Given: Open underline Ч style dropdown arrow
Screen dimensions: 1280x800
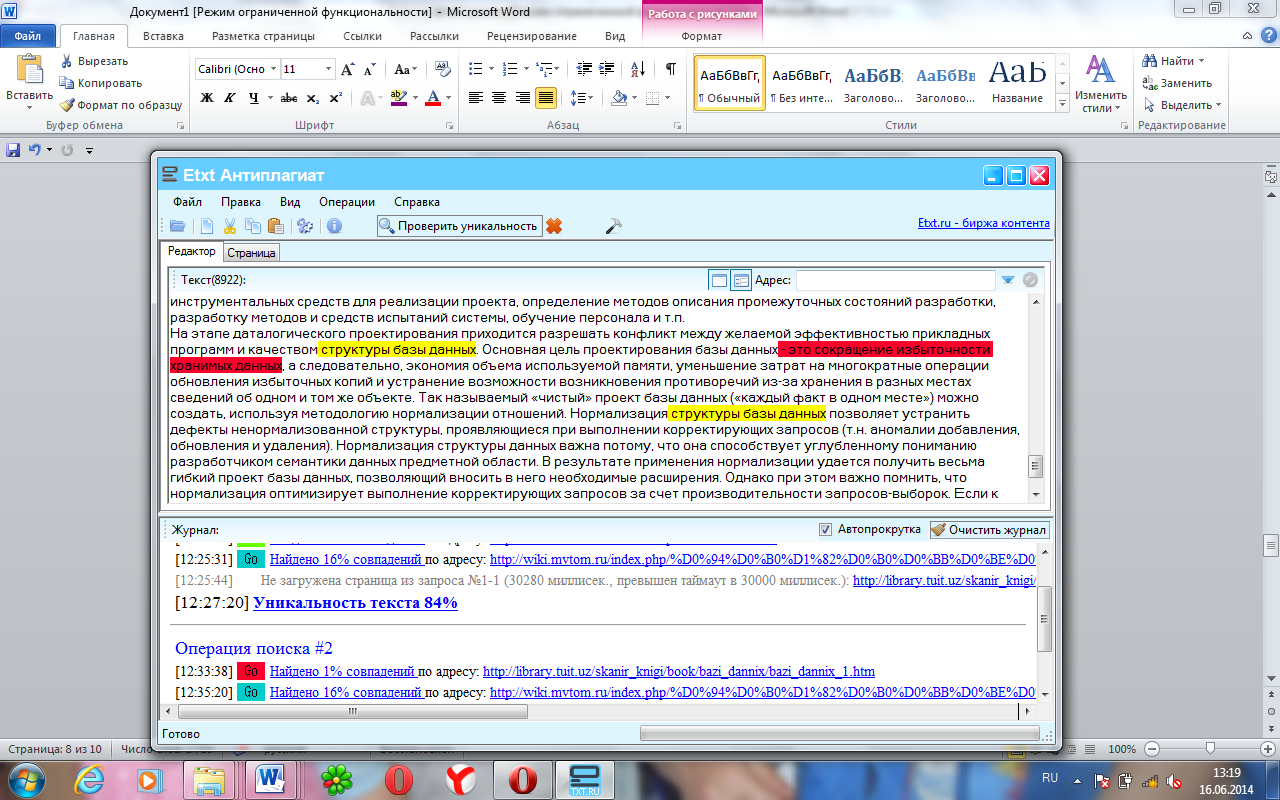Looking at the screenshot, I should (270, 98).
